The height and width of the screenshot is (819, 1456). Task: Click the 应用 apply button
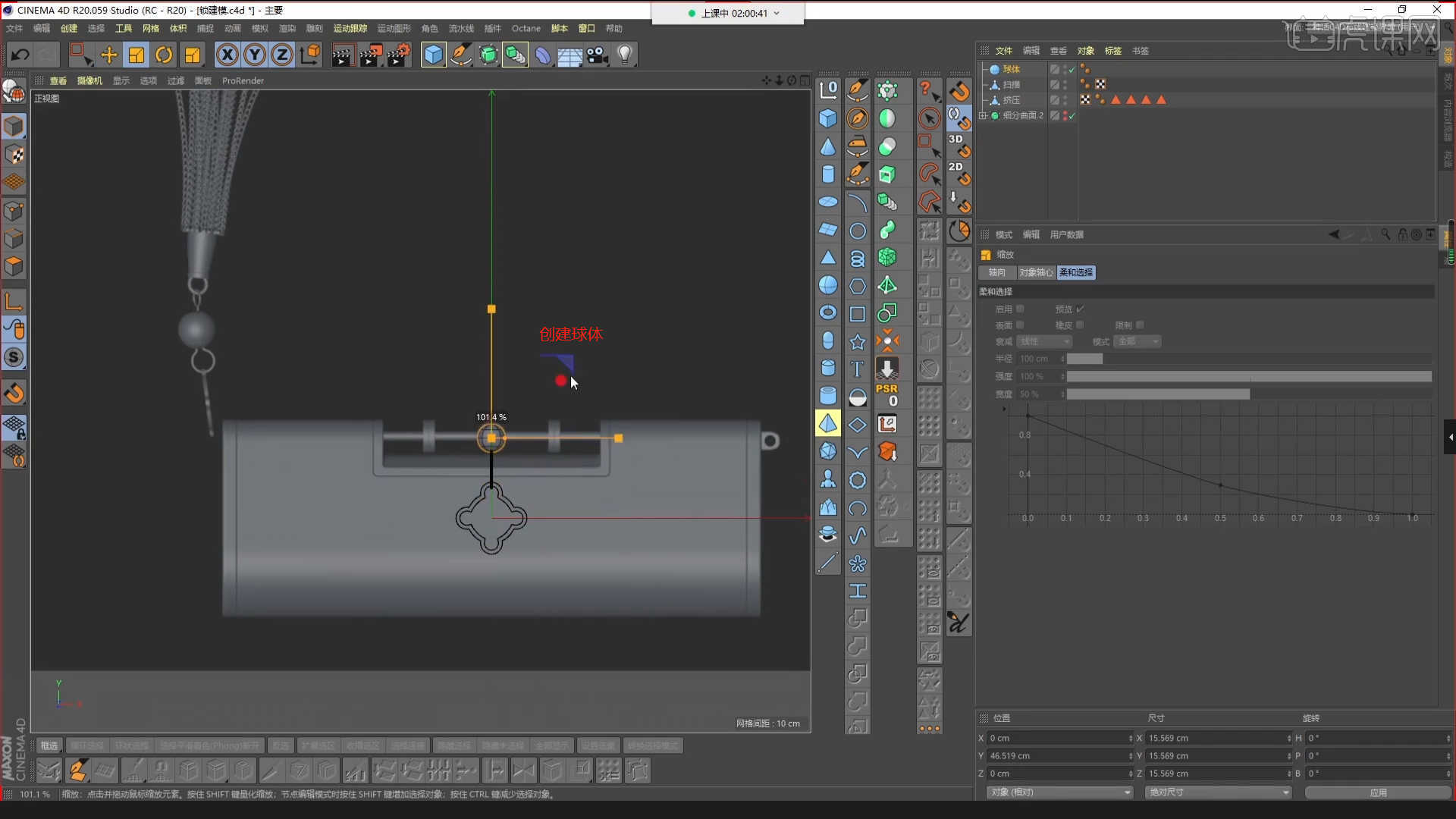tap(1378, 792)
